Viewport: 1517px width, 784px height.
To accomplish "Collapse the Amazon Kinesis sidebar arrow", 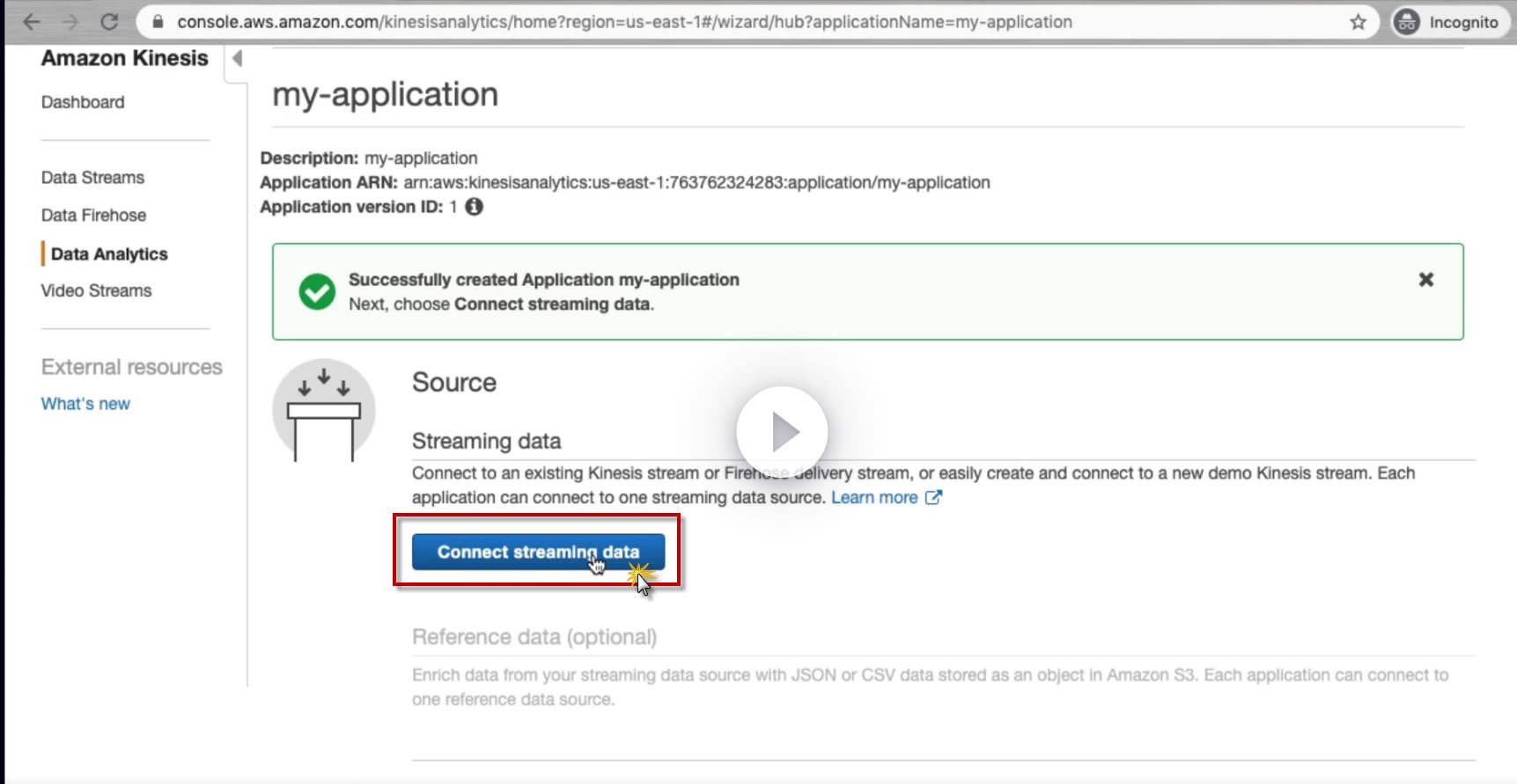I will point(237,59).
